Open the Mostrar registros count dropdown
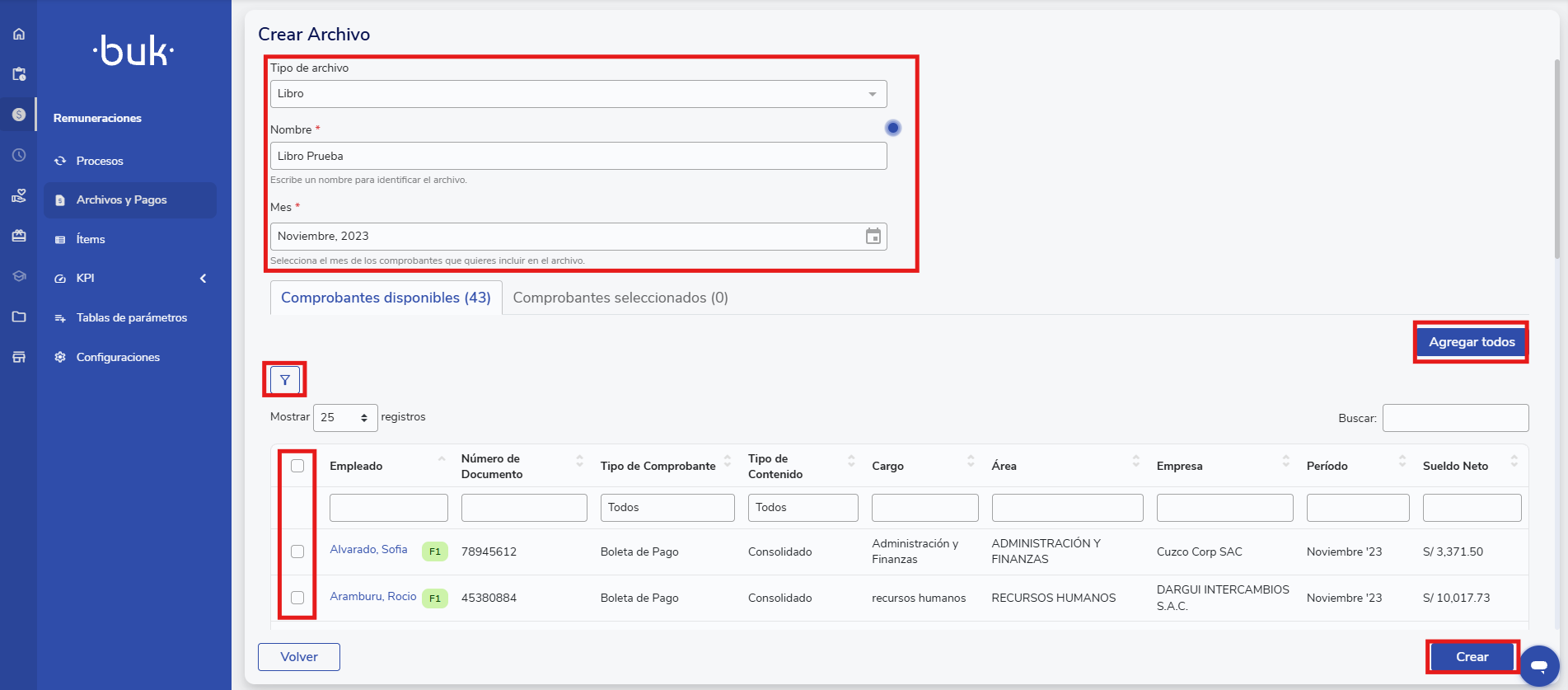This screenshot has height=690, width=1568. (344, 418)
